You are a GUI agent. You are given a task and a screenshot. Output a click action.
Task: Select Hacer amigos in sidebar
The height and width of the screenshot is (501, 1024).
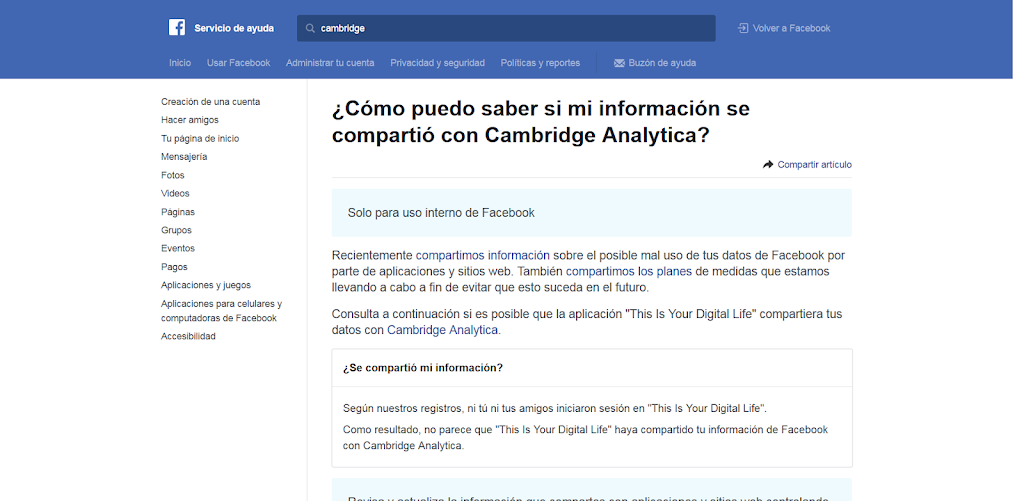[x=189, y=120]
